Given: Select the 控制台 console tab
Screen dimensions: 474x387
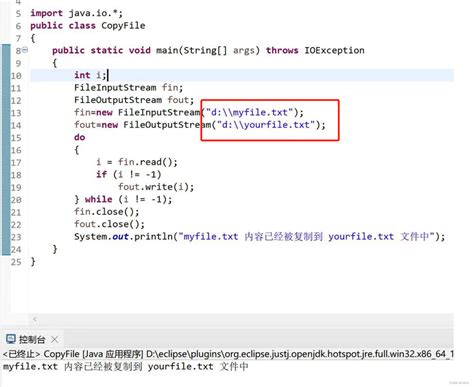Looking at the screenshot, I should tap(32, 340).
